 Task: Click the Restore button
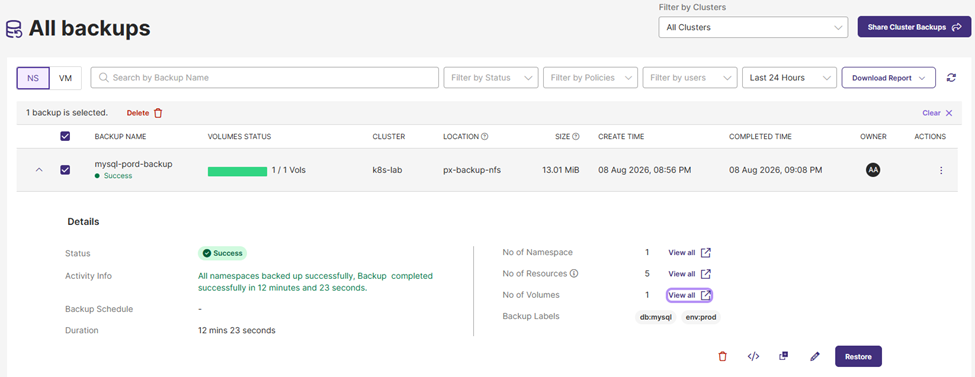pyautogui.click(x=858, y=356)
